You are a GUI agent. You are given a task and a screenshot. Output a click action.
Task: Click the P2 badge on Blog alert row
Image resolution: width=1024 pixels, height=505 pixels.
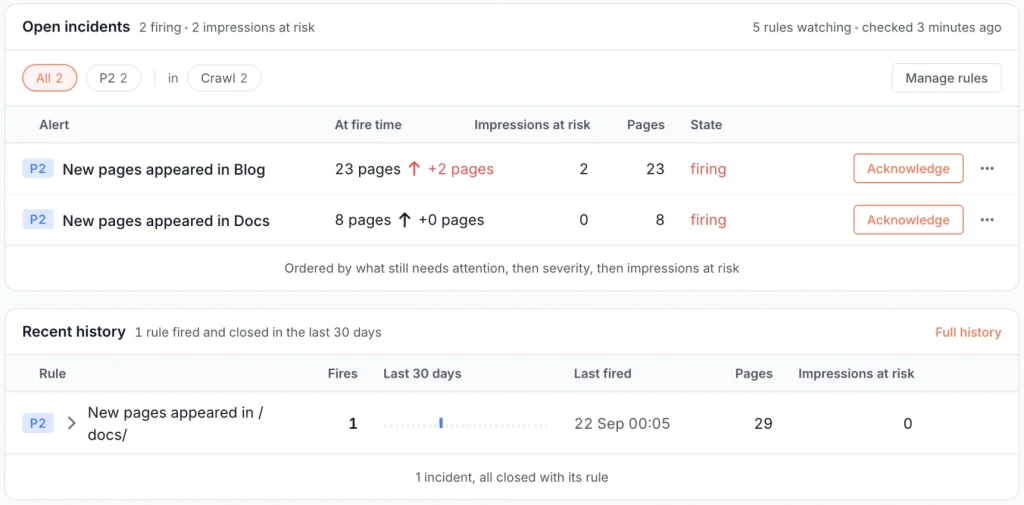coord(38,169)
